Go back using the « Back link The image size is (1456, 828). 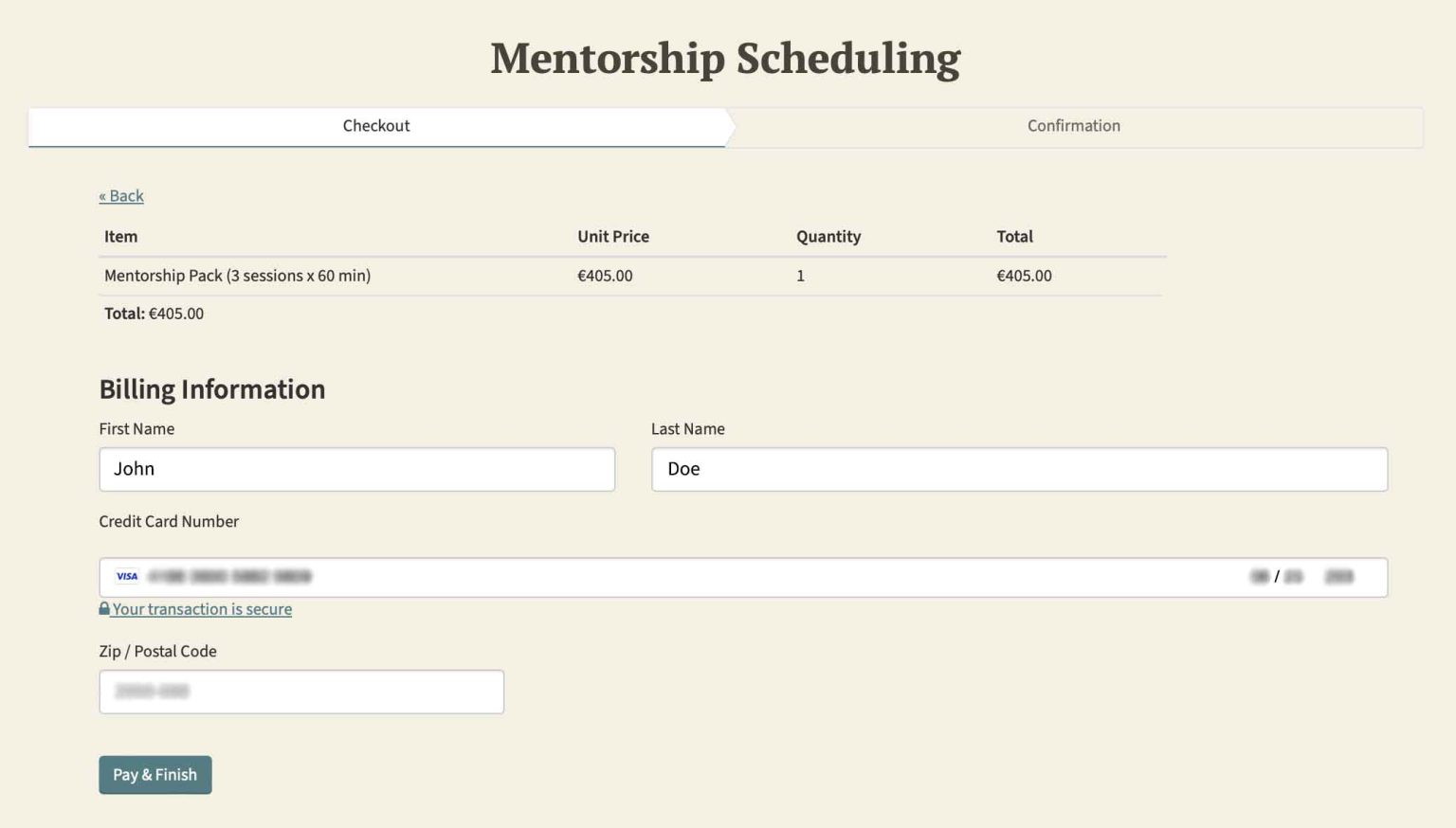click(x=121, y=196)
